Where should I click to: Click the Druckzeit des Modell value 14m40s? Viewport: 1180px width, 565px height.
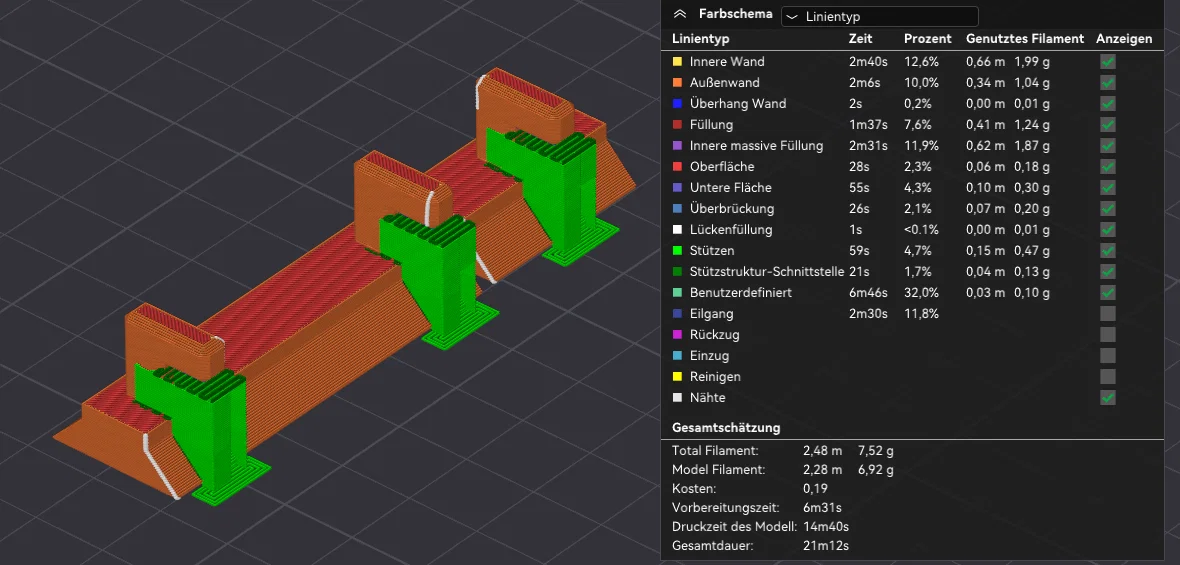tap(824, 527)
